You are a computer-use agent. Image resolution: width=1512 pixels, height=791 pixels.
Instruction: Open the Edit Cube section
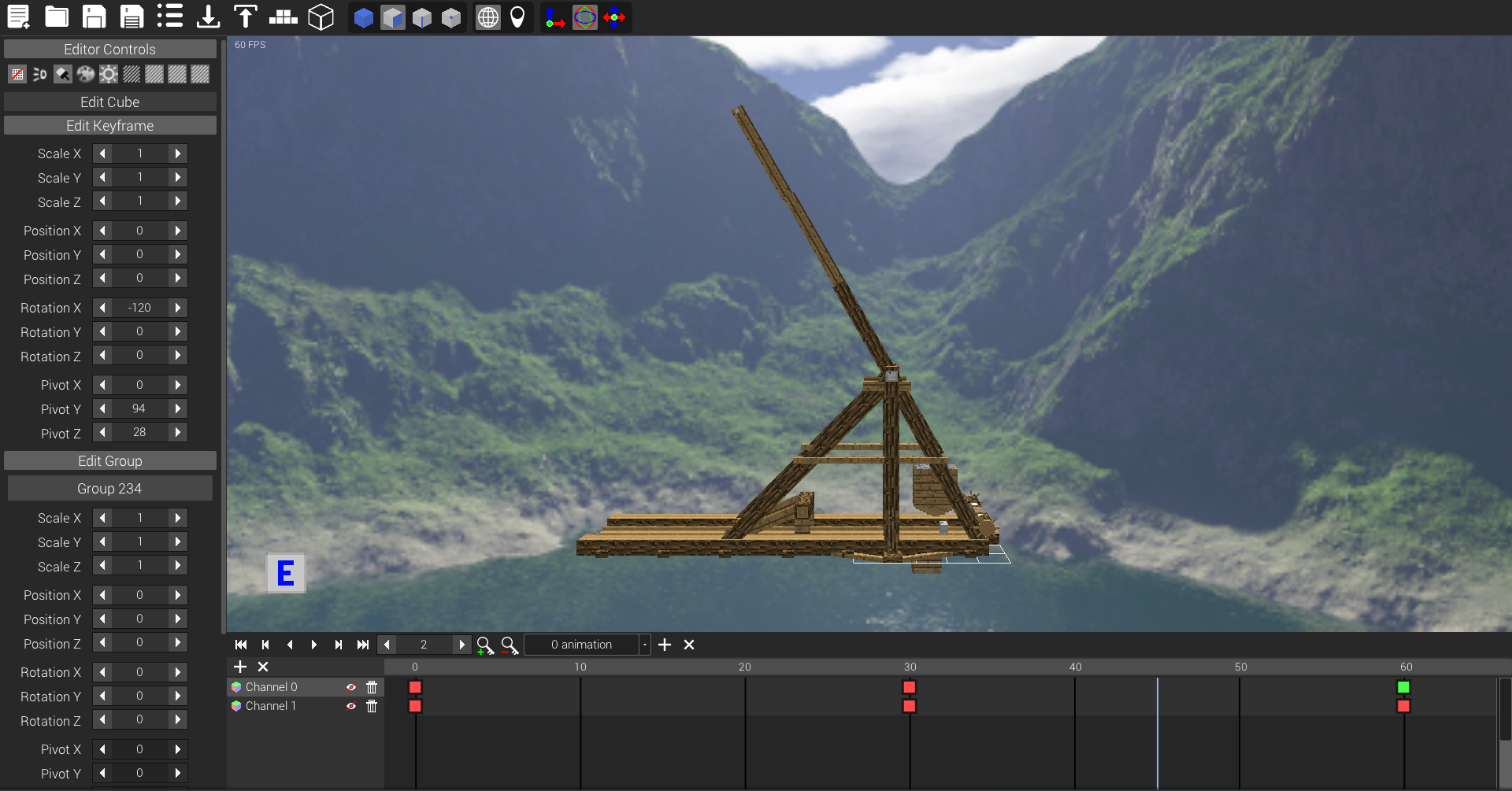[110, 102]
